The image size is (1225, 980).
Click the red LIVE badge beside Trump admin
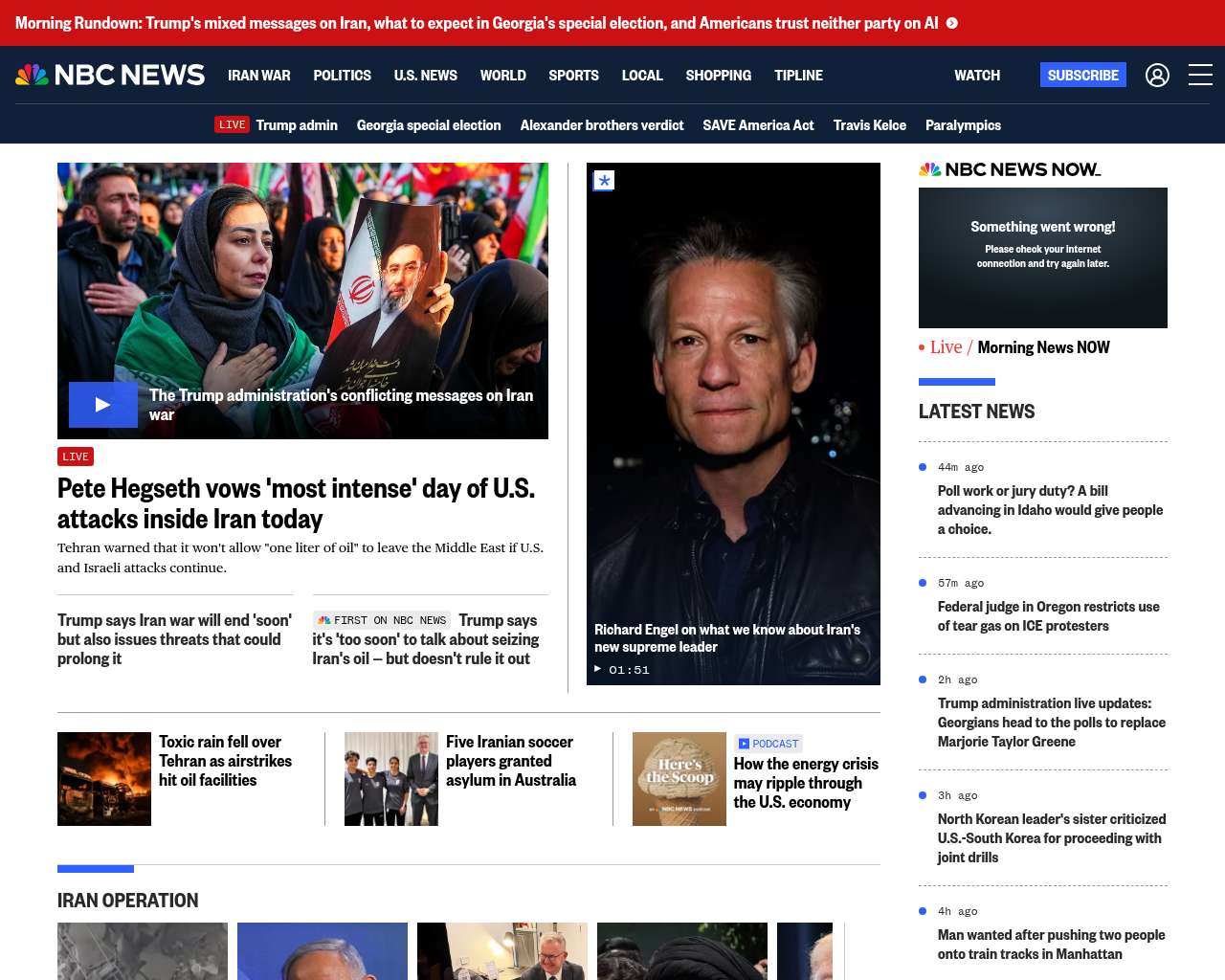pos(232,124)
